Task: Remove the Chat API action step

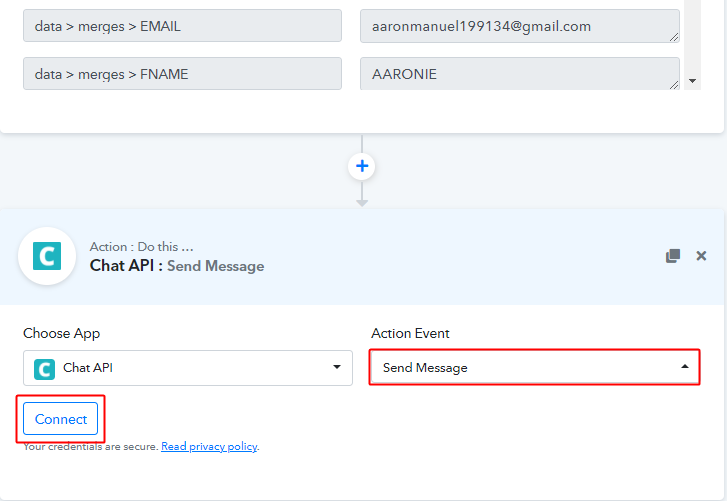Action: [x=701, y=256]
